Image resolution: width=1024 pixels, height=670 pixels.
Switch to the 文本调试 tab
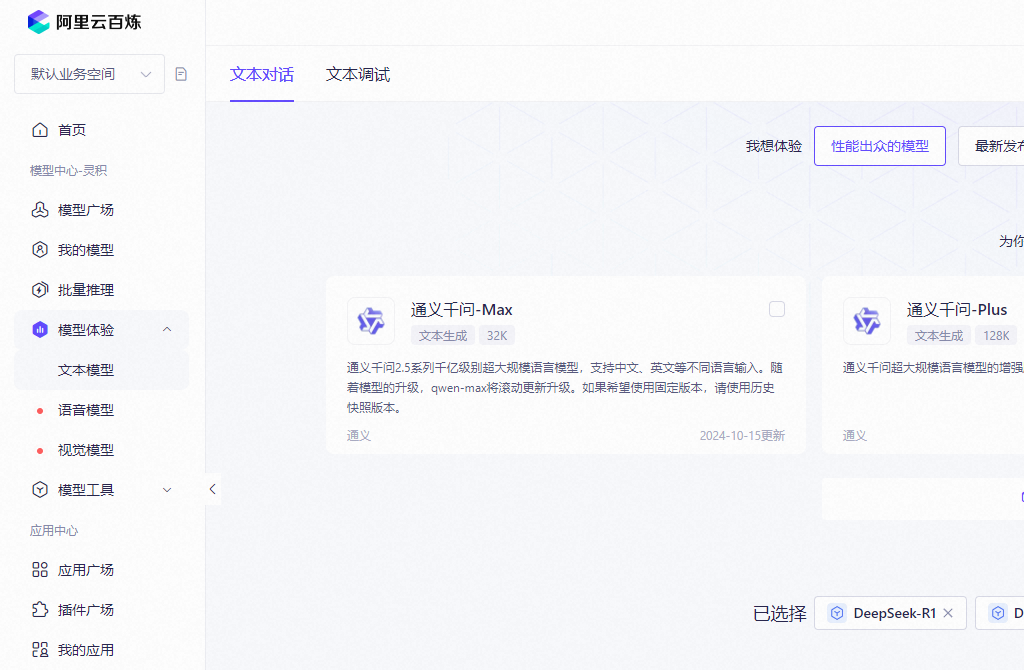358,74
